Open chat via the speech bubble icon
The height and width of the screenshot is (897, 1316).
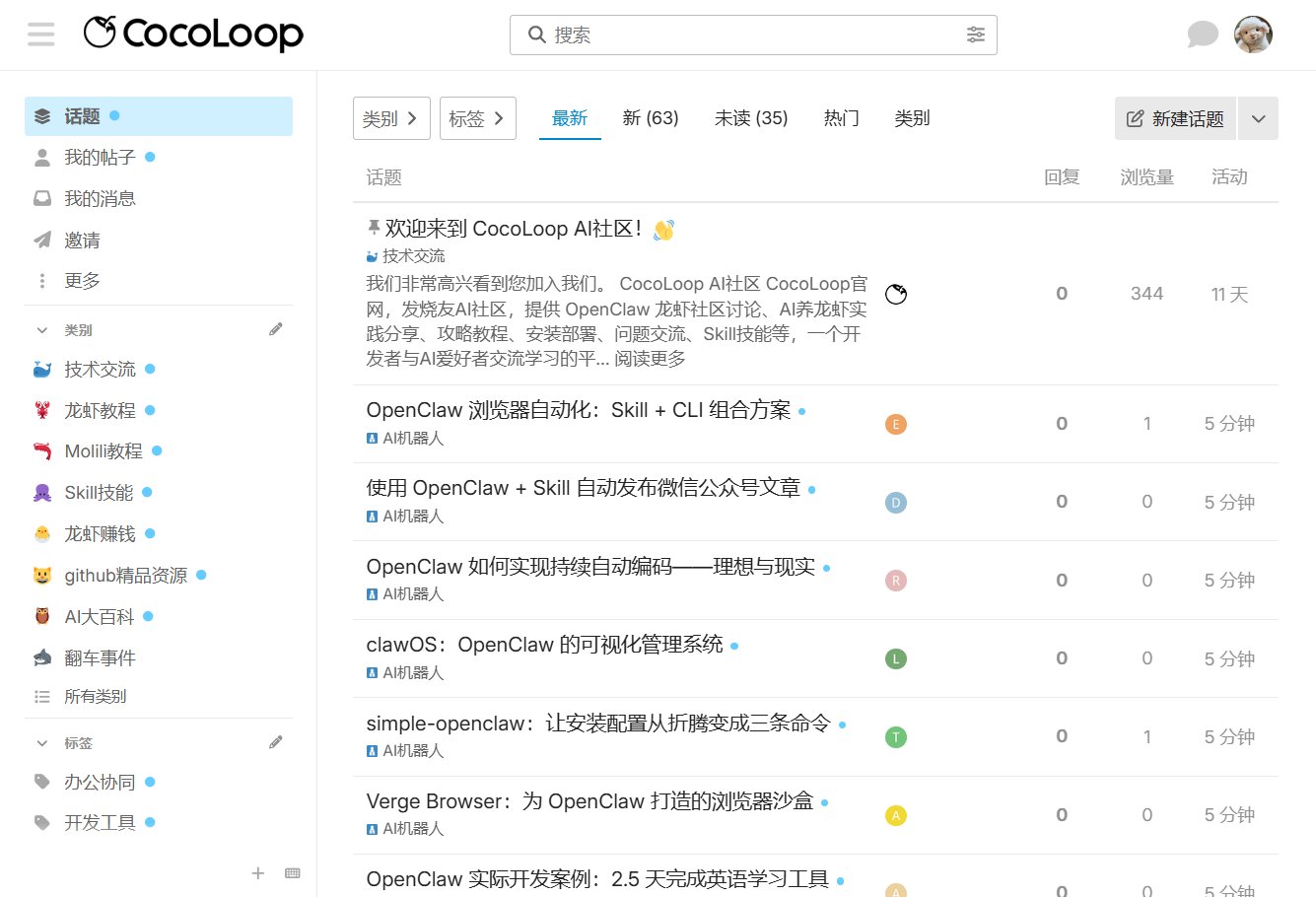(1203, 33)
